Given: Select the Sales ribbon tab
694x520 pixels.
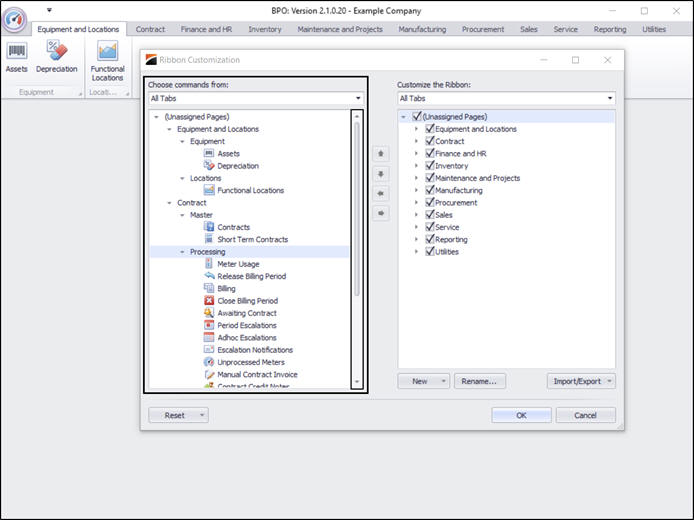Looking at the screenshot, I should pos(528,29).
